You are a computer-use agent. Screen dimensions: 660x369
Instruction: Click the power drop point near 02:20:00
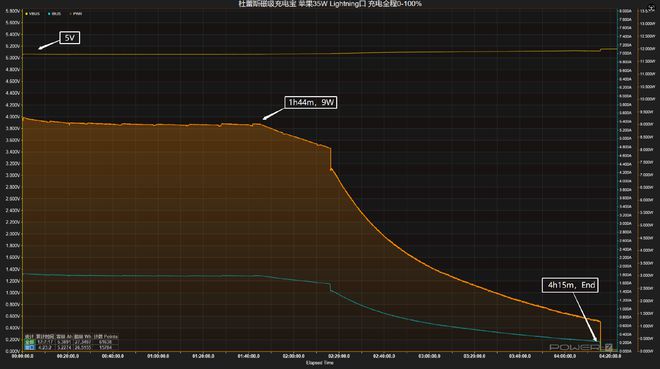tap(331, 159)
